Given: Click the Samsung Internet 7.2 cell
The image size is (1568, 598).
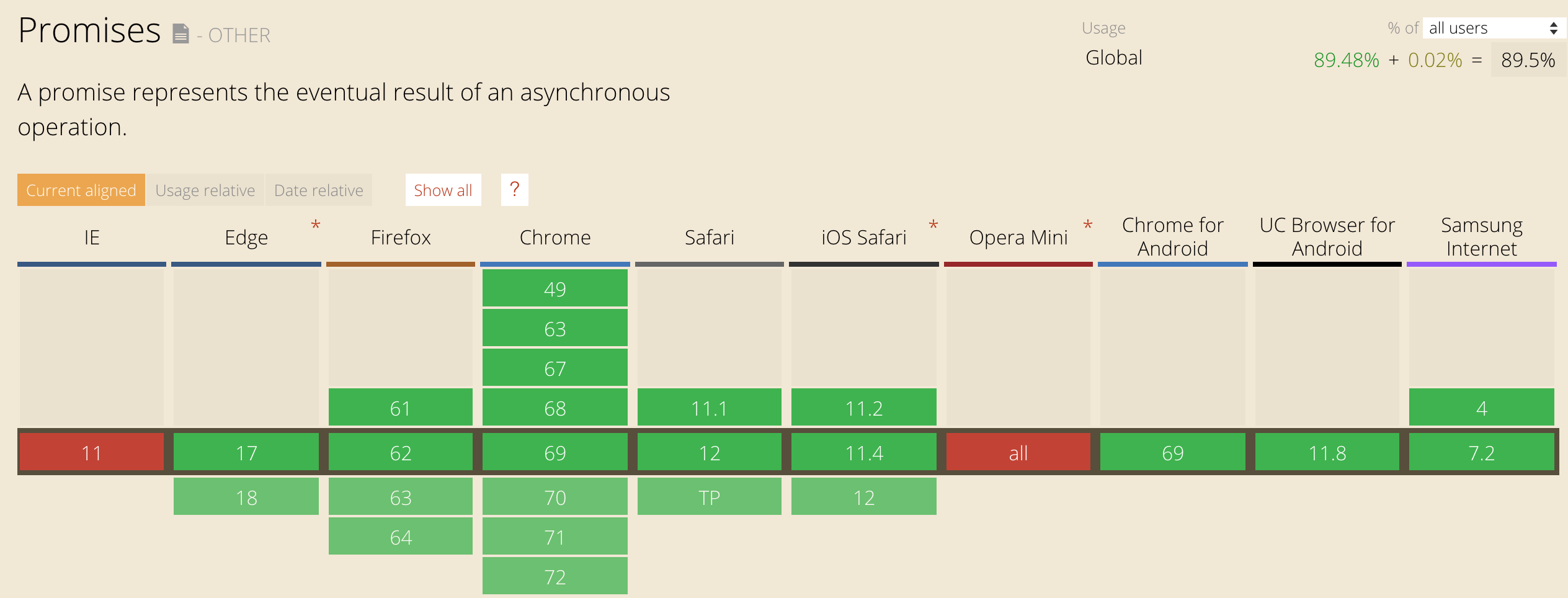Looking at the screenshot, I should (1481, 452).
